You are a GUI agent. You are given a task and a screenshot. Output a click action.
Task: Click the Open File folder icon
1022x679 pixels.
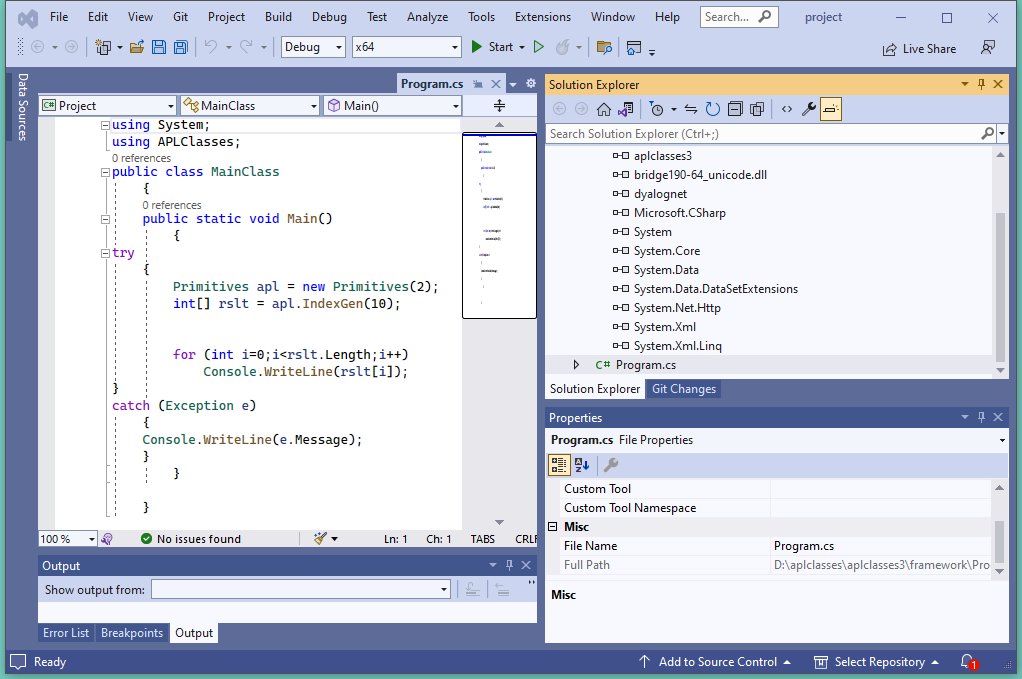coord(137,47)
